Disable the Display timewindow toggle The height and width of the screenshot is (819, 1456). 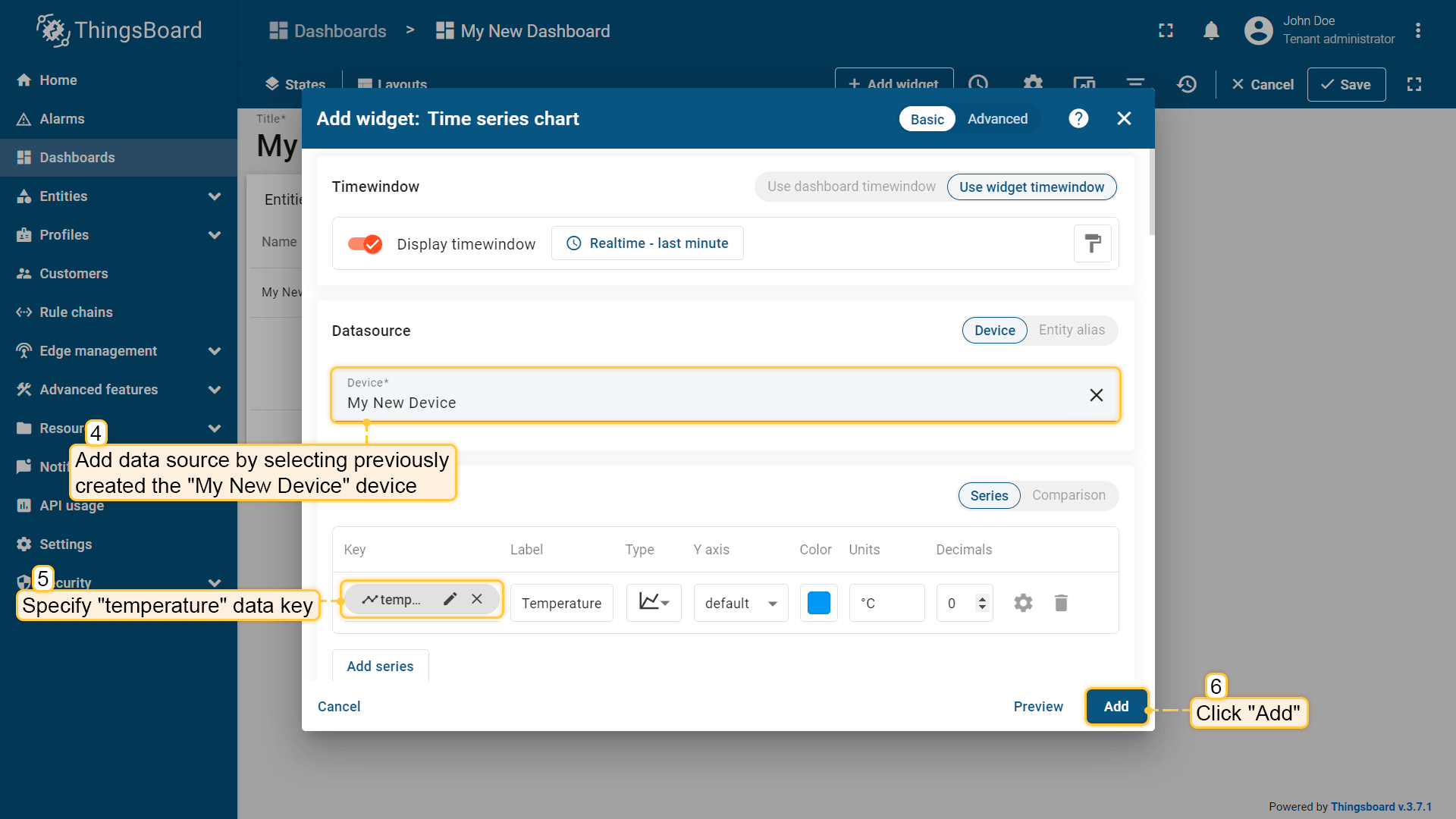pyautogui.click(x=365, y=244)
